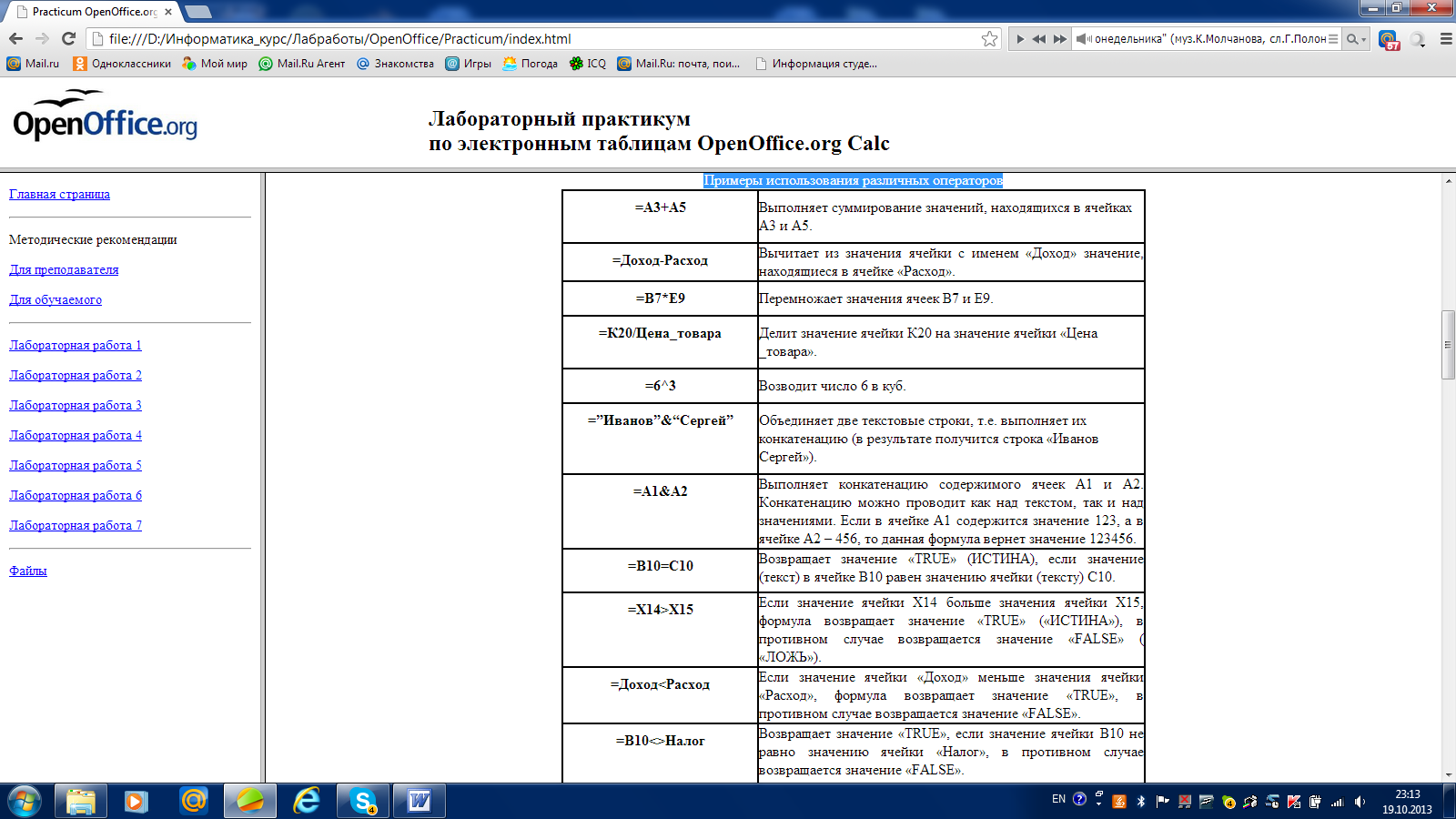Go back with the browser back arrow
1456x819 pixels.
pos(15,38)
